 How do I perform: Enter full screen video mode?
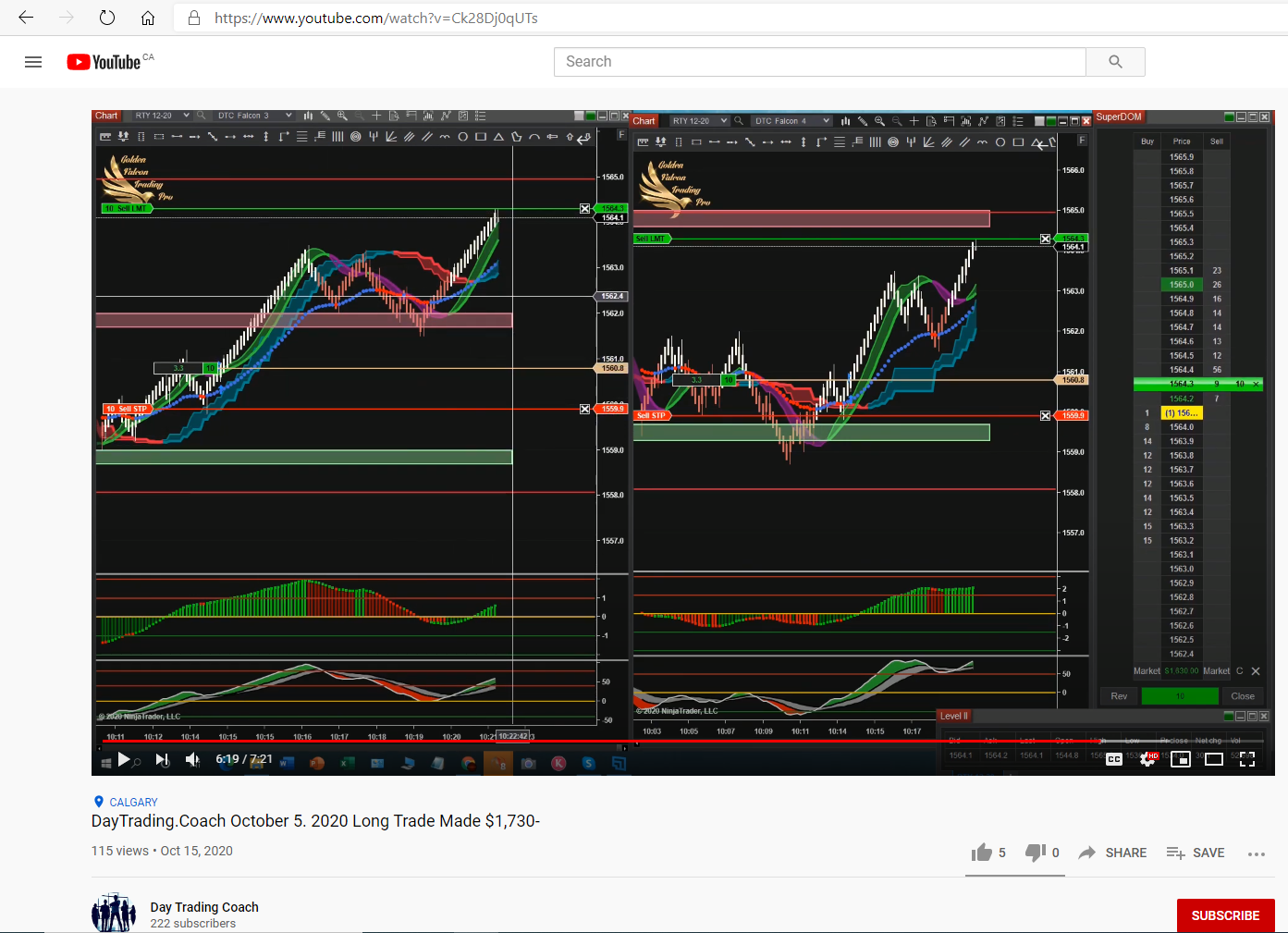click(1247, 759)
